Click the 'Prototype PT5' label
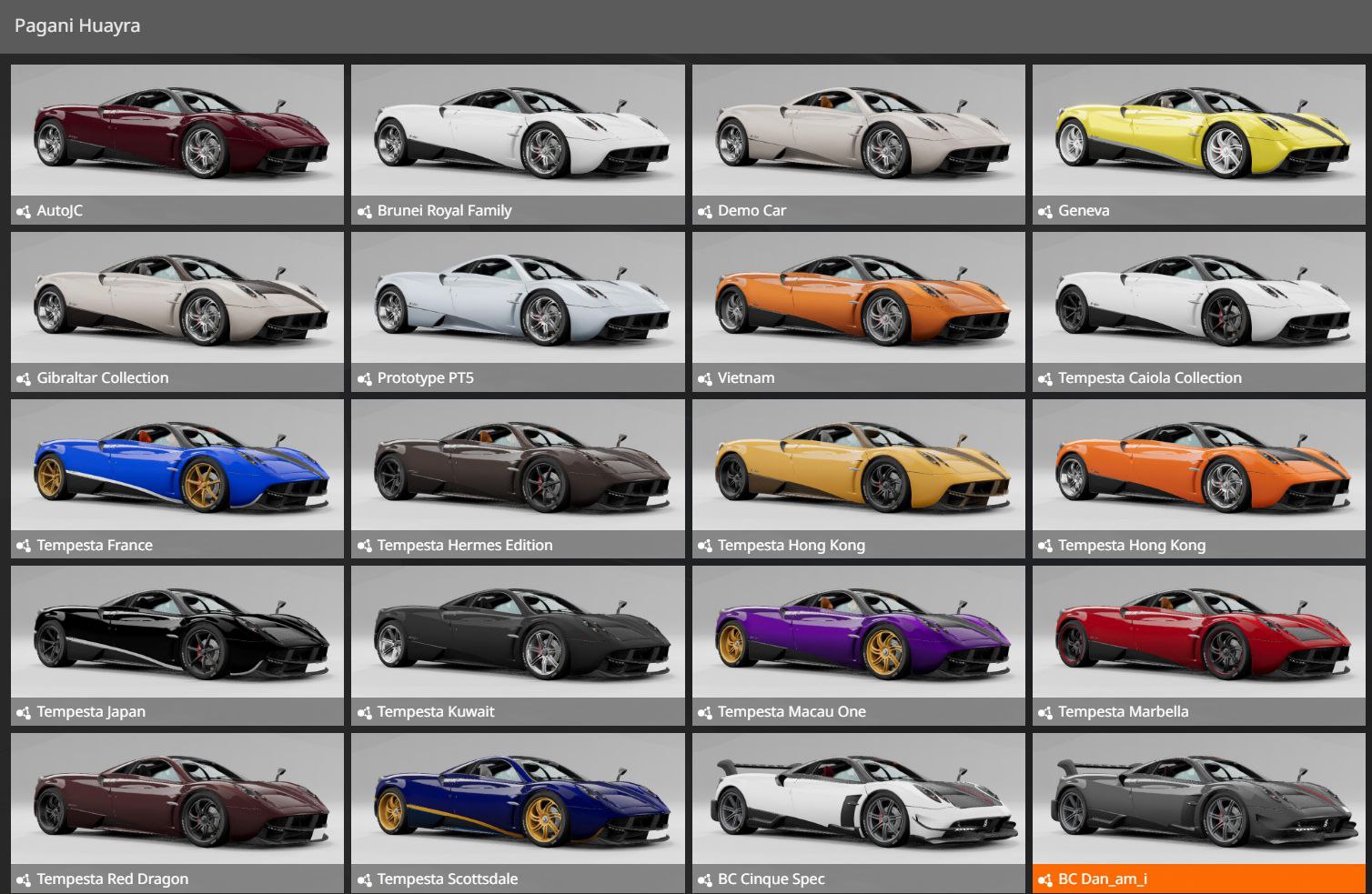 426,378
